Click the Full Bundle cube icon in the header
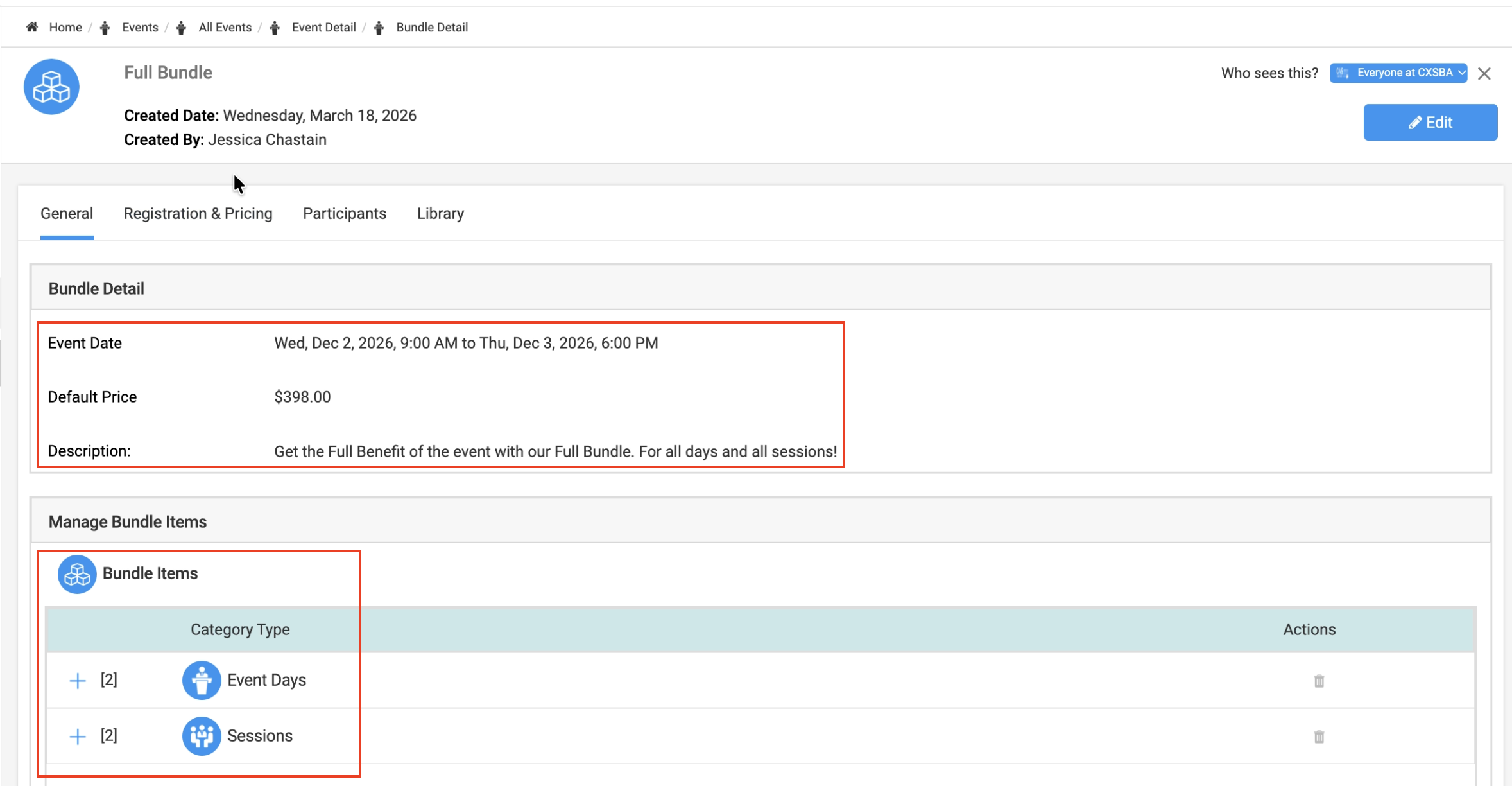 51,87
